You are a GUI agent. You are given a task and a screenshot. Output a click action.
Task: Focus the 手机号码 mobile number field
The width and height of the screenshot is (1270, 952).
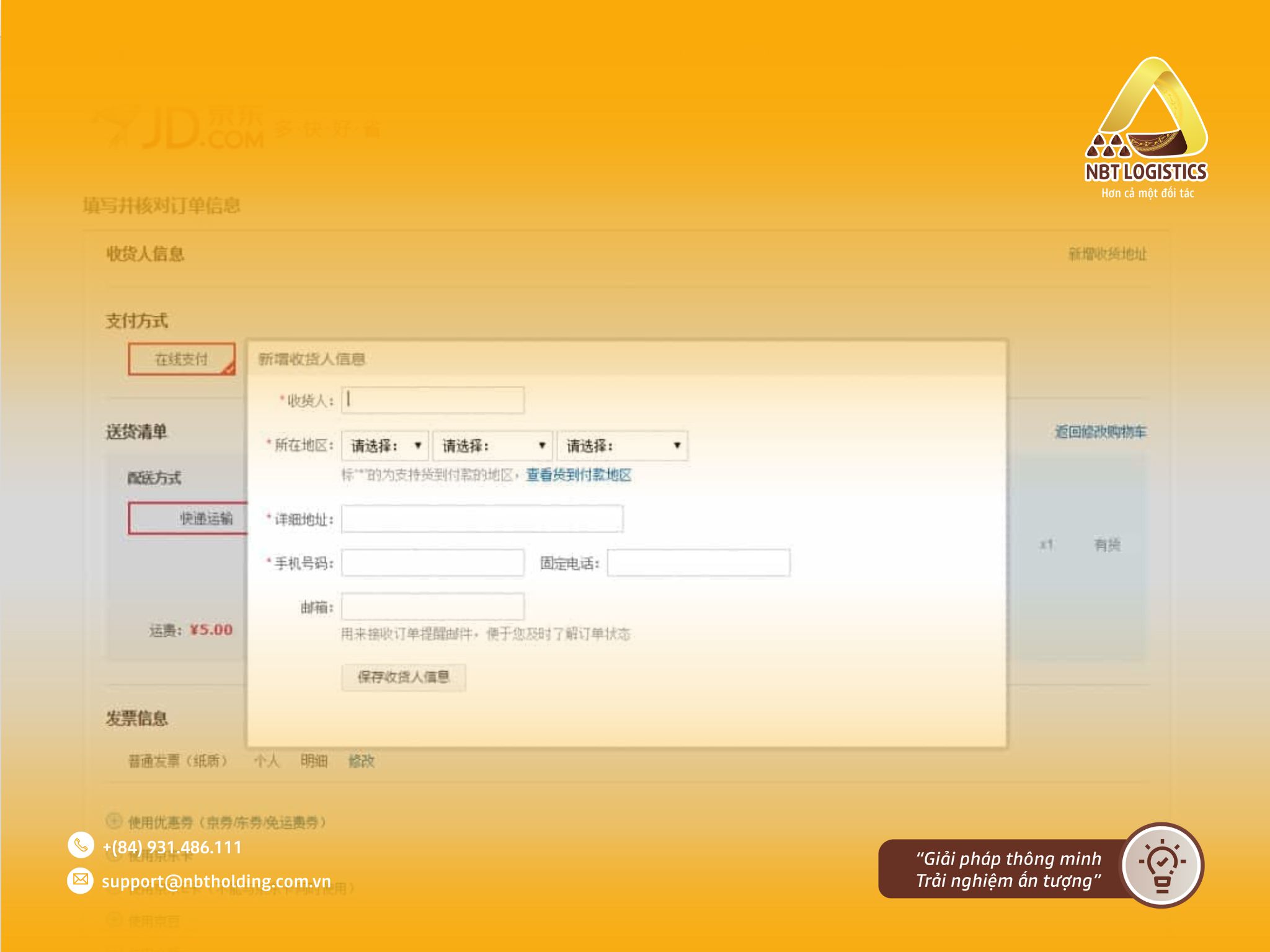pos(433,563)
